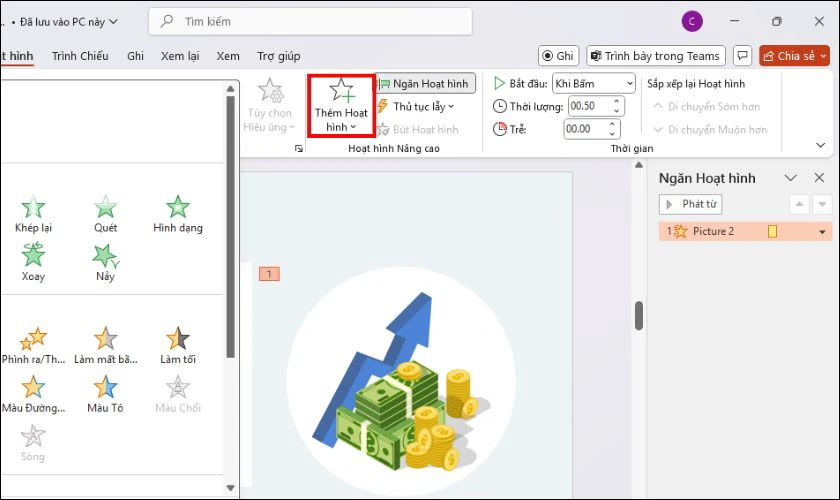Screen dimensions: 840x500
Task: Click the gallery scroll up arrow
Action: tap(230, 88)
